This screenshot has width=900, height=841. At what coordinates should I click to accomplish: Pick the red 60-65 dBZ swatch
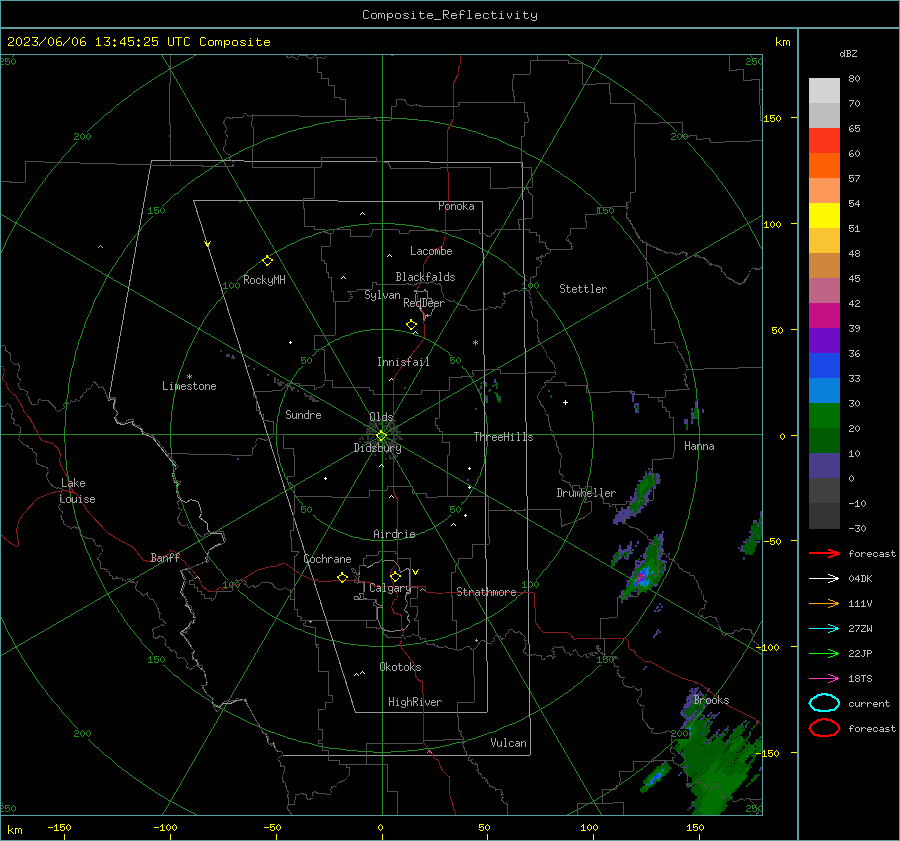pos(824,141)
